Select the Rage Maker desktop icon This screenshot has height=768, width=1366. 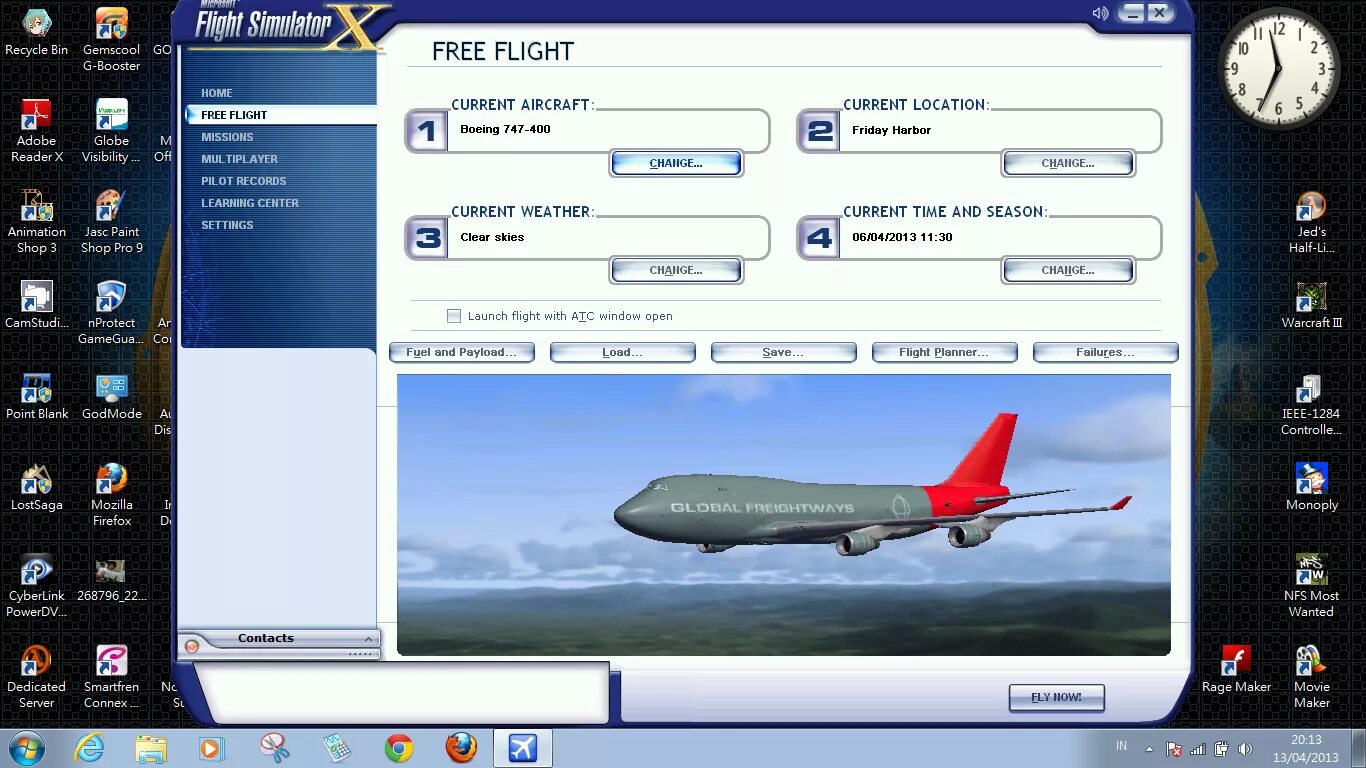pos(1236,669)
